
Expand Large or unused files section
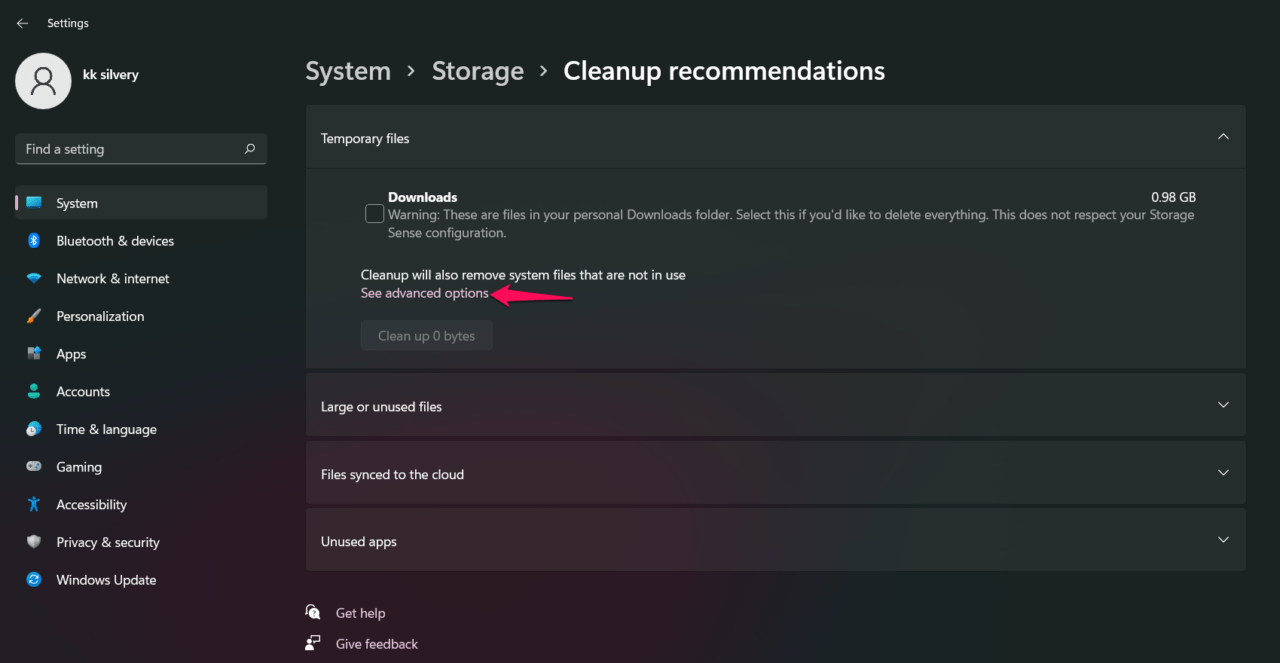point(1223,405)
